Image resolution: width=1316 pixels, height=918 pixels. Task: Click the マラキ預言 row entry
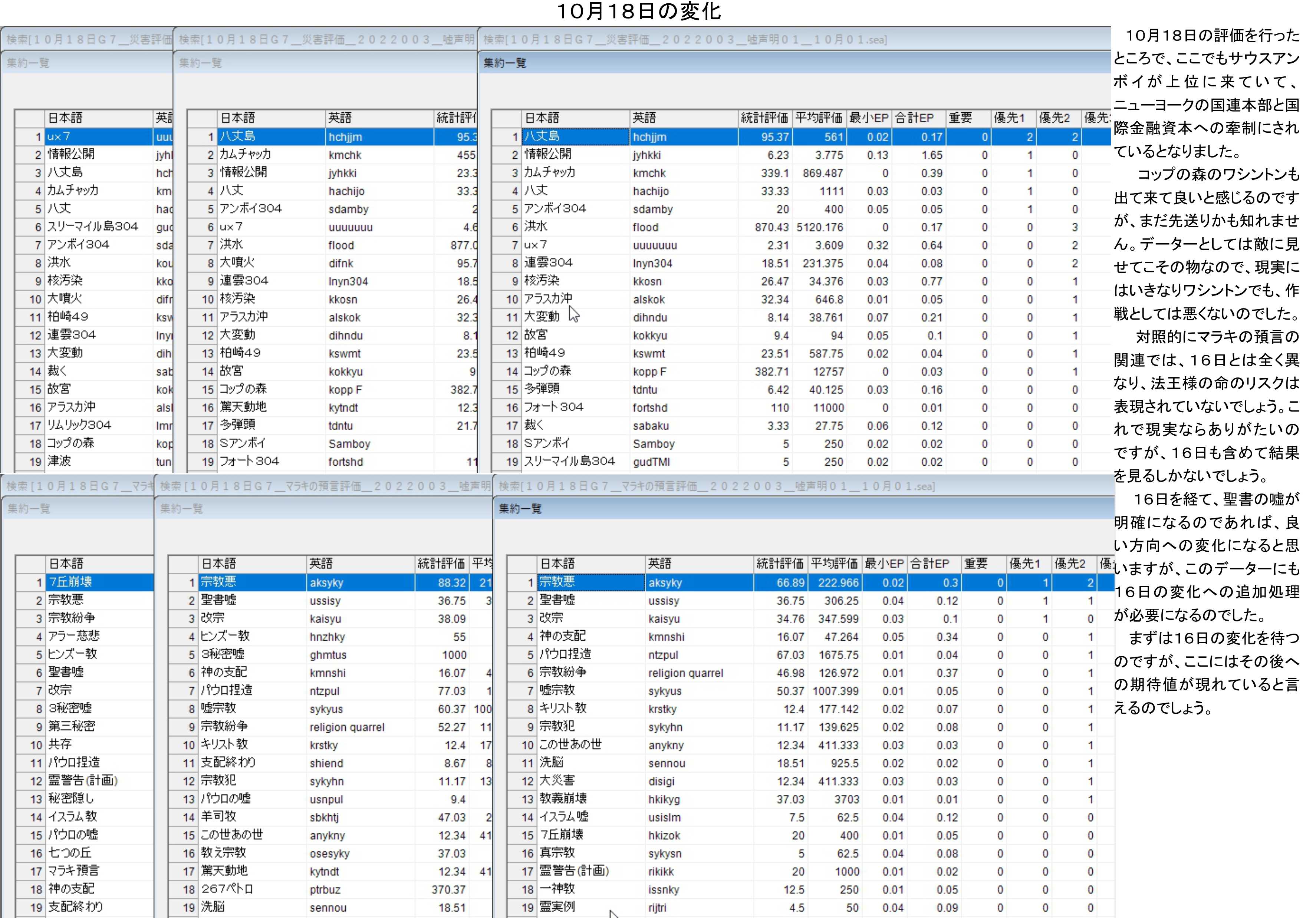(x=73, y=871)
